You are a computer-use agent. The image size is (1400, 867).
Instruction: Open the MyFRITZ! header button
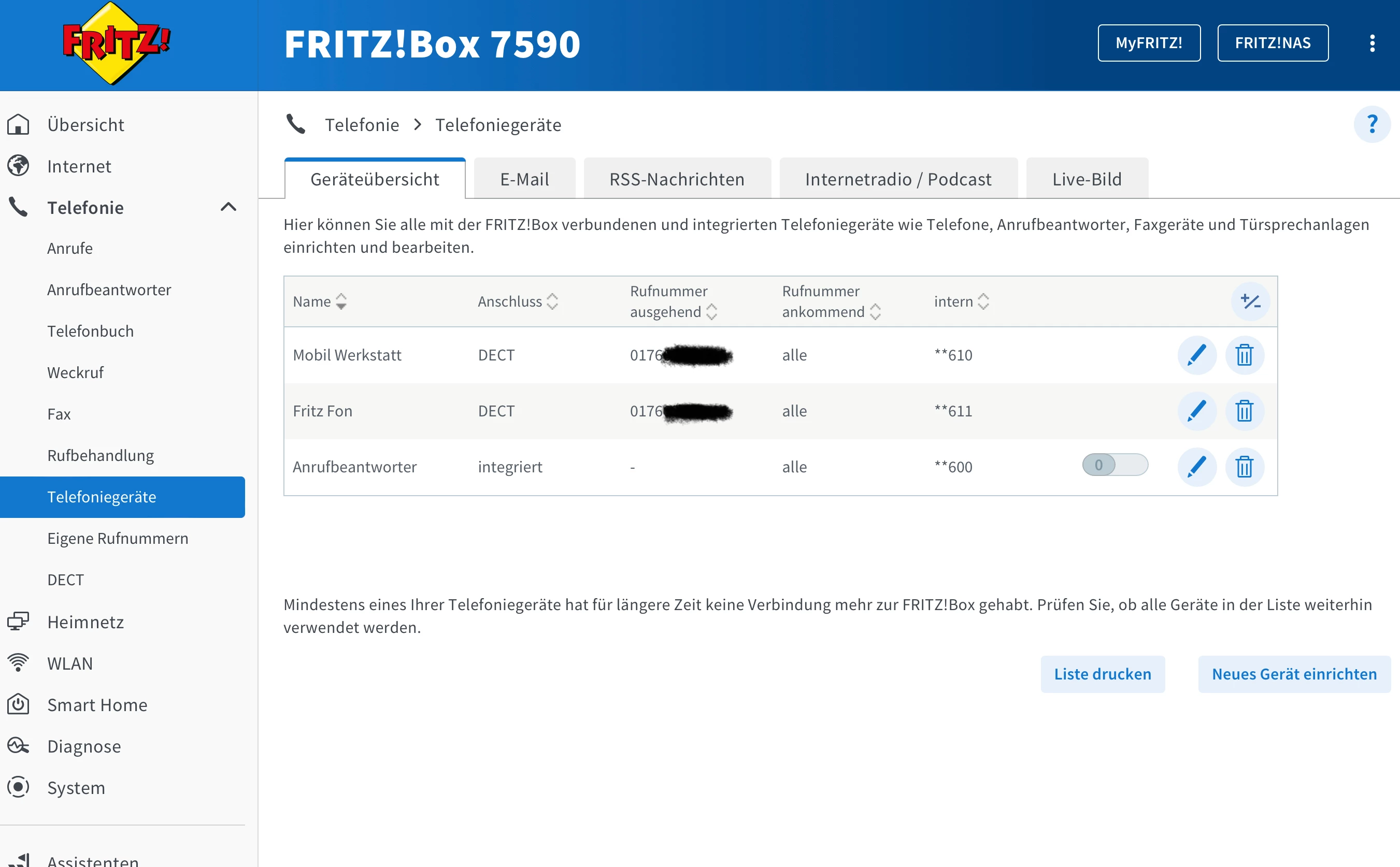(1148, 43)
